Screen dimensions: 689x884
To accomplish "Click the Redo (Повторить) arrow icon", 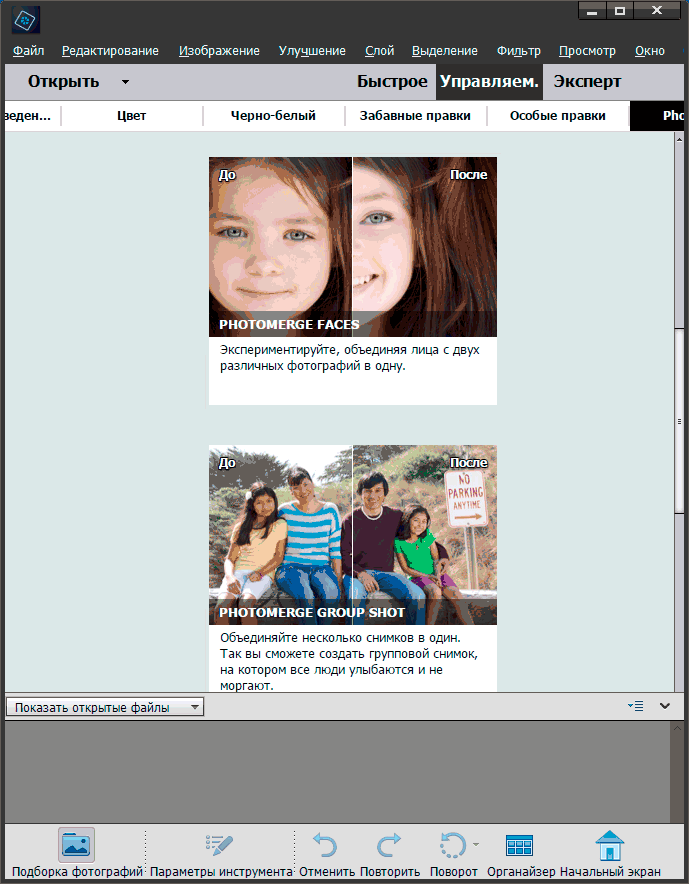I will (389, 846).
